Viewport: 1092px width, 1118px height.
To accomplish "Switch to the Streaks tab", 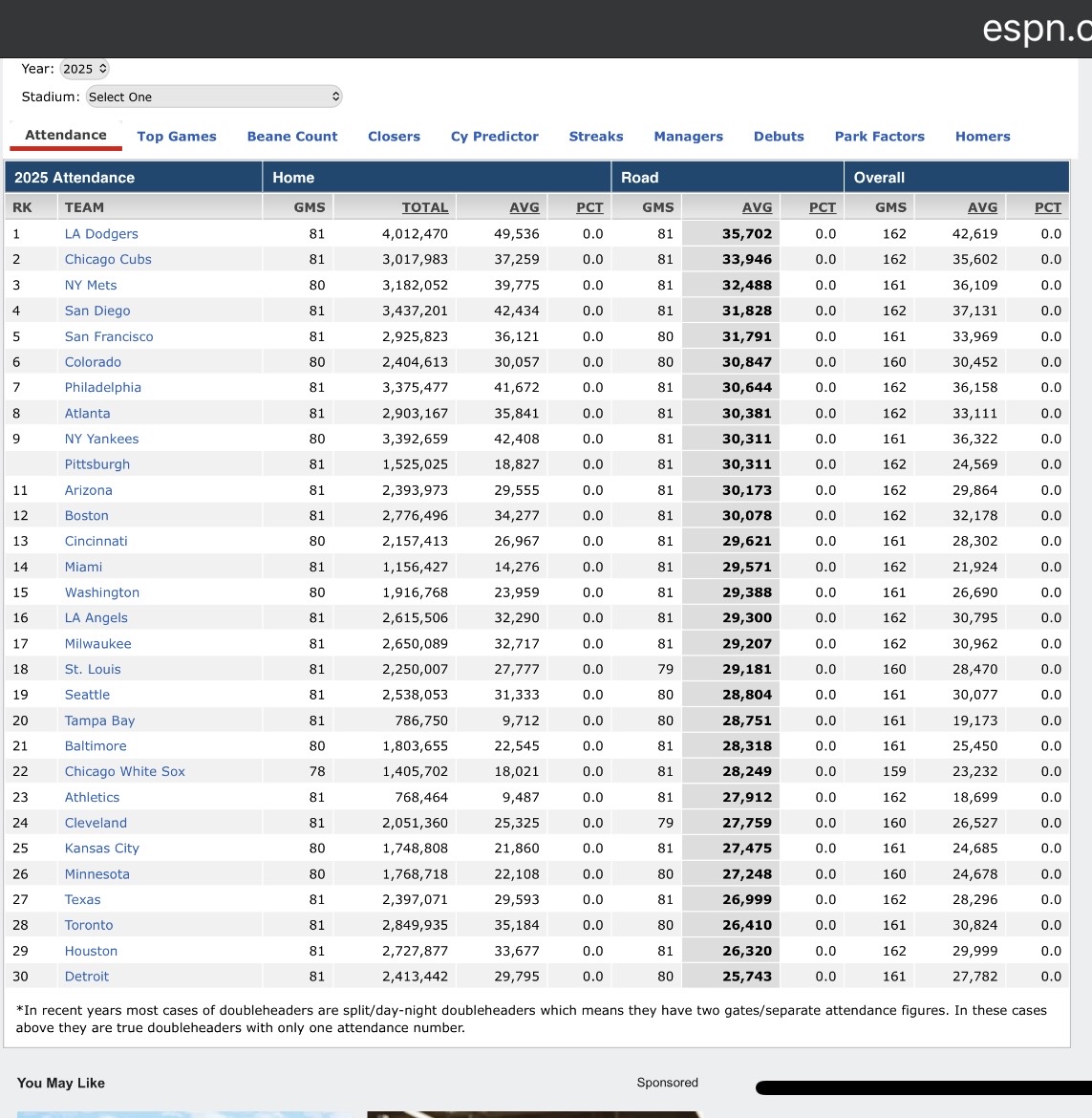I will pos(596,137).
